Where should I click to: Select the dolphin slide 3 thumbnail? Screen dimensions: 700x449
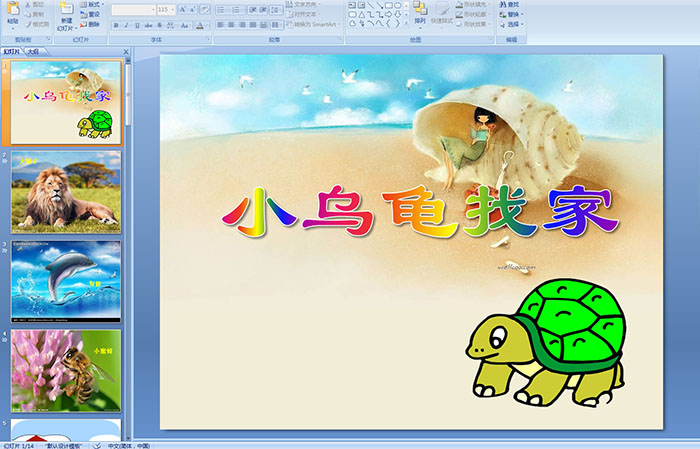[66, 282]
